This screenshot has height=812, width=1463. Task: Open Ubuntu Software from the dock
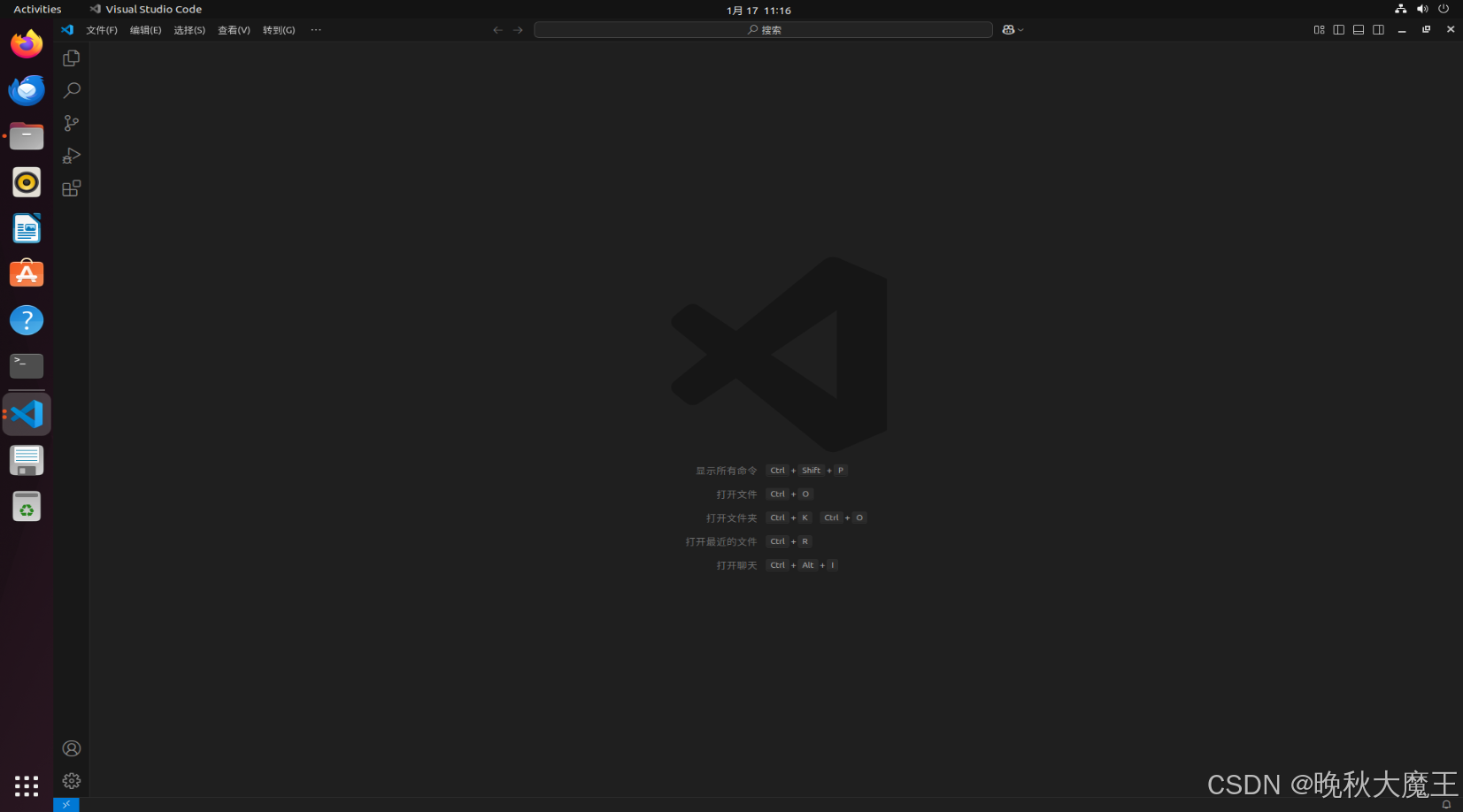[x=27, y=274]
